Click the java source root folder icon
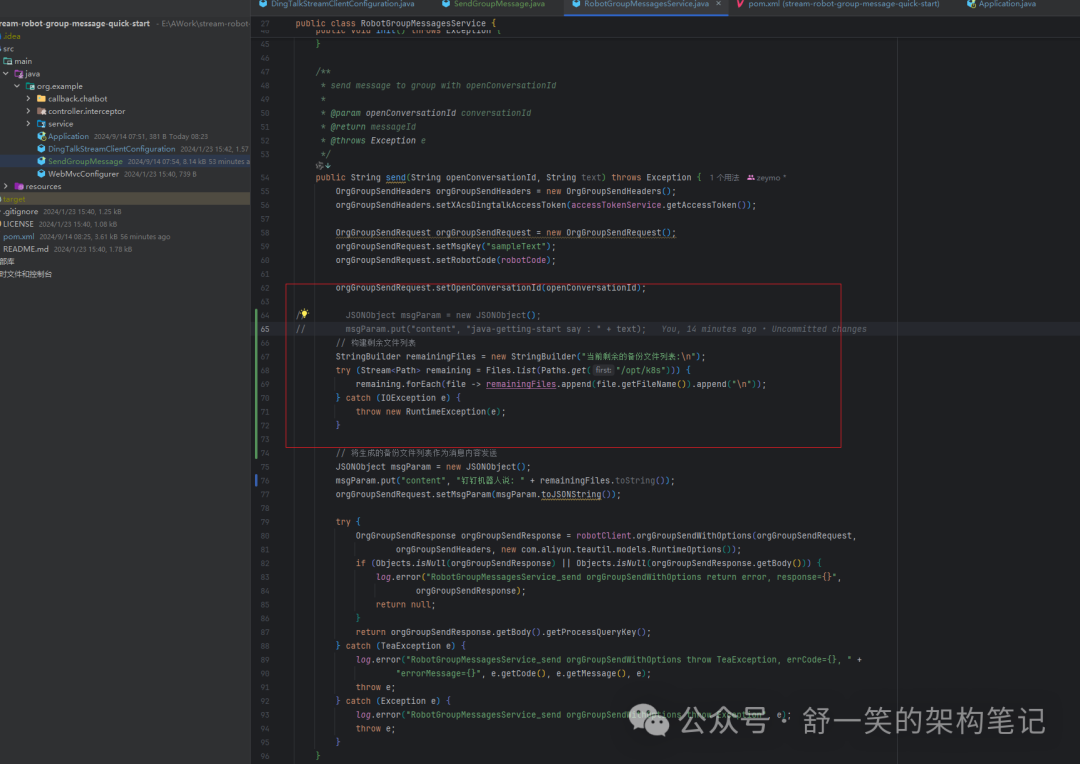1080x764 pixels. tap(19, 74)
